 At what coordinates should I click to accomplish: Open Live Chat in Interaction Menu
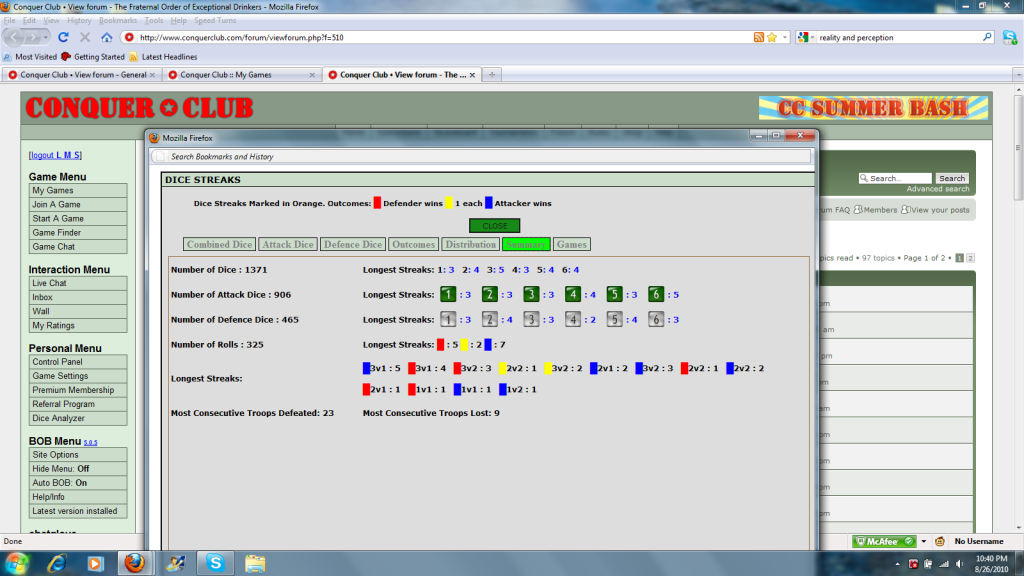[78, 283]
